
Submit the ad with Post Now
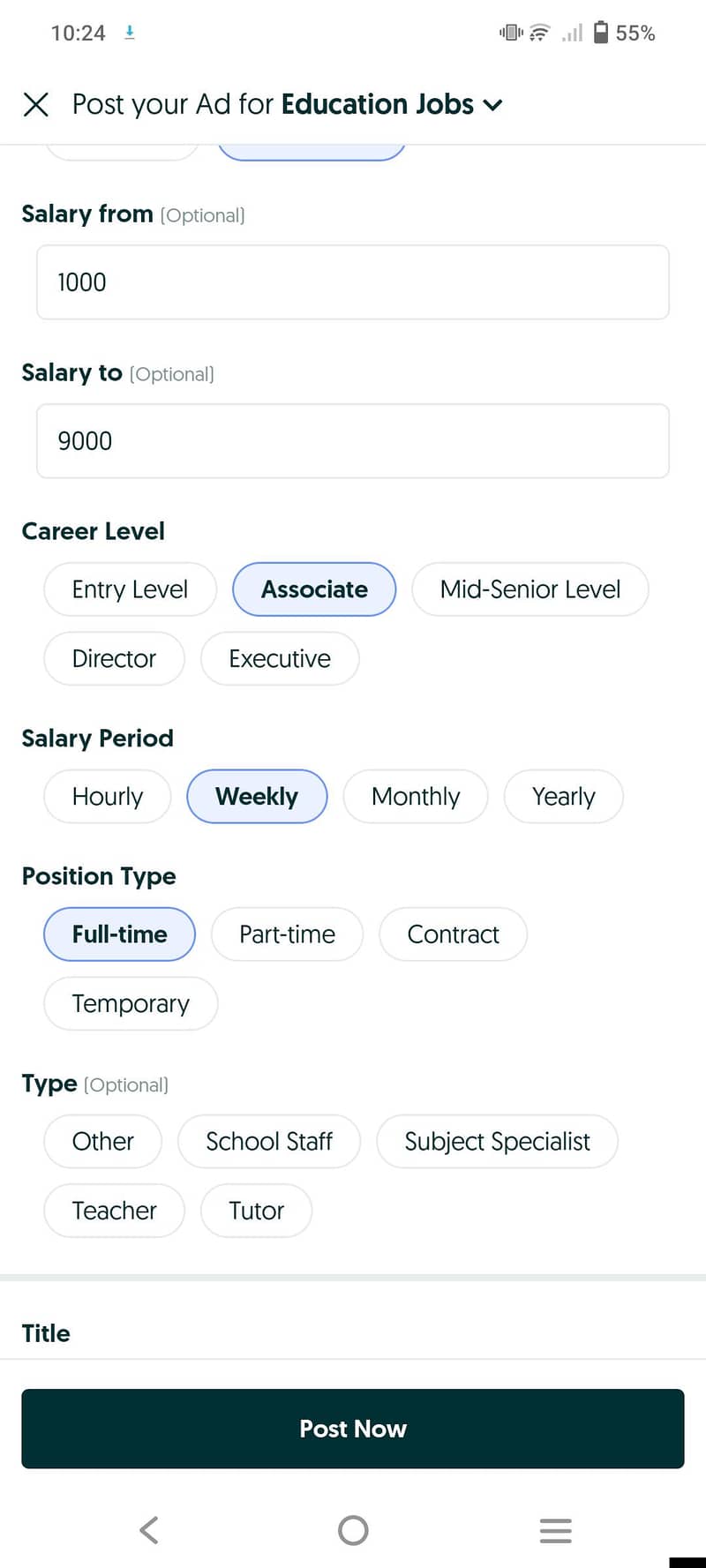pos(353,1429)
